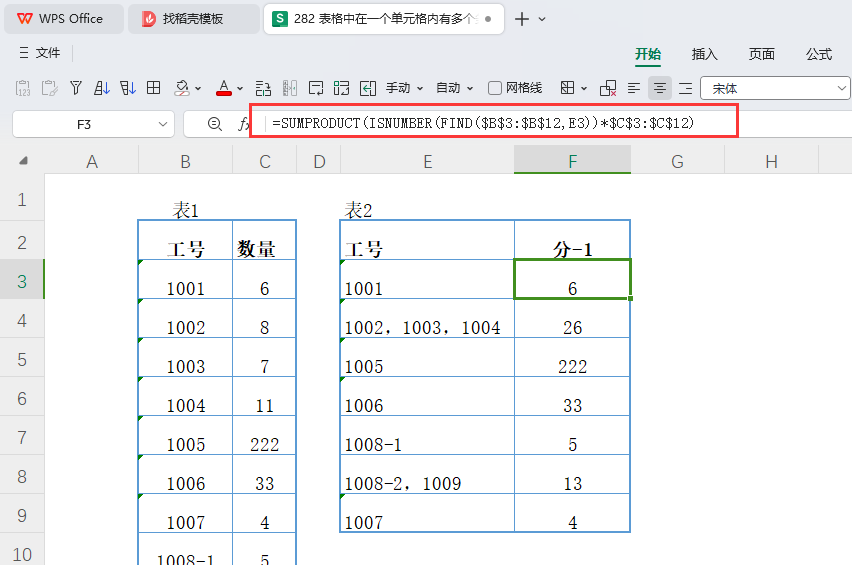Image resolution: width=852 pixels, height=565 pixels.
Task: Click cell C6 showing 11
Action: tap(264, 397)
